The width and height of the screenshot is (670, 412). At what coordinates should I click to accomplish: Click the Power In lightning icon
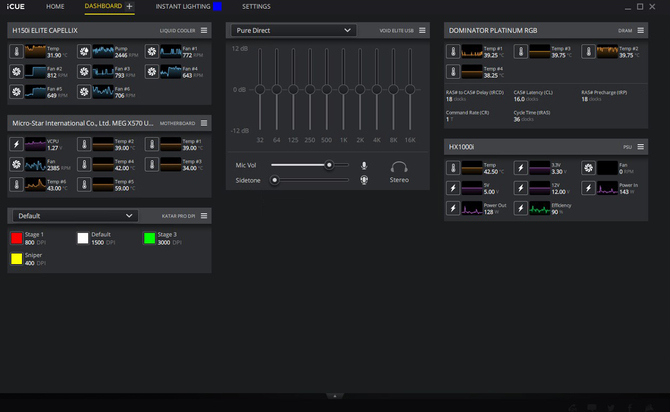[588, 188]
